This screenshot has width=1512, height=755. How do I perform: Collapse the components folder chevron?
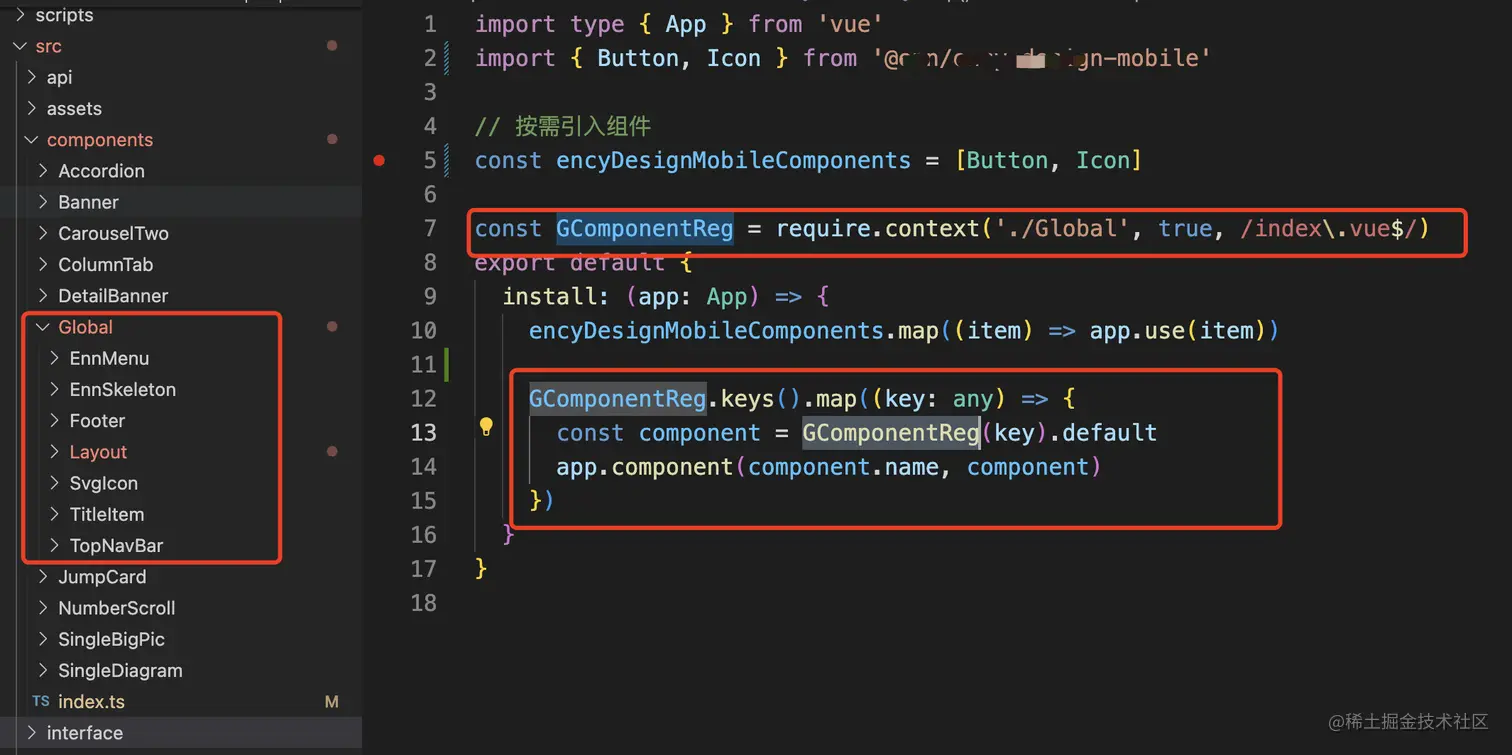tap(32, 140)
